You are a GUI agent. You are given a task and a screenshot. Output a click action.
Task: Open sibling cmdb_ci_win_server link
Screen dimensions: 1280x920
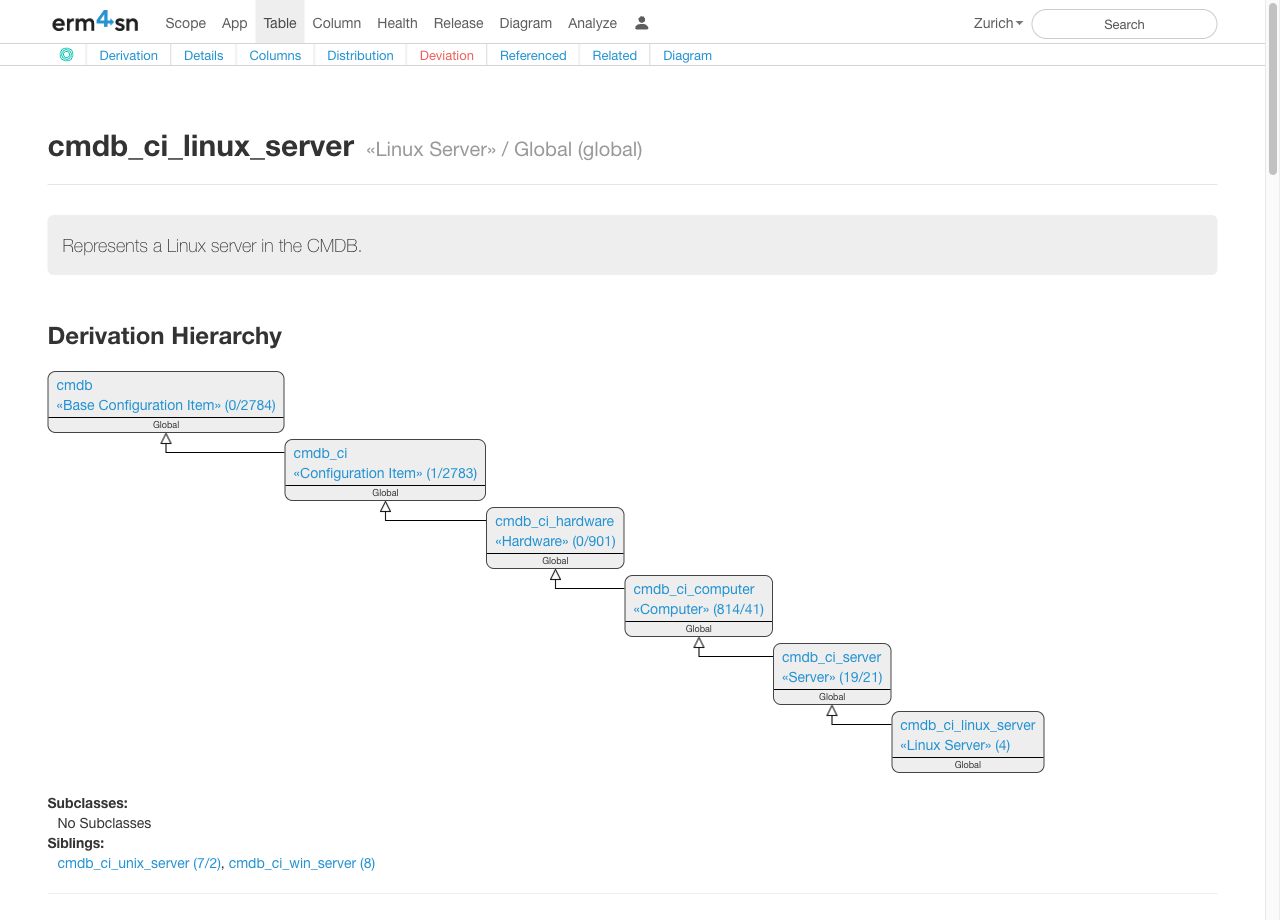301,863
